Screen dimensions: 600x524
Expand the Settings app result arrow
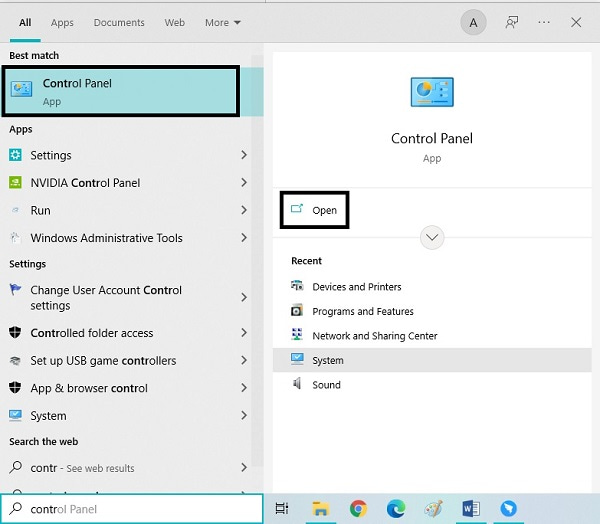244,155
